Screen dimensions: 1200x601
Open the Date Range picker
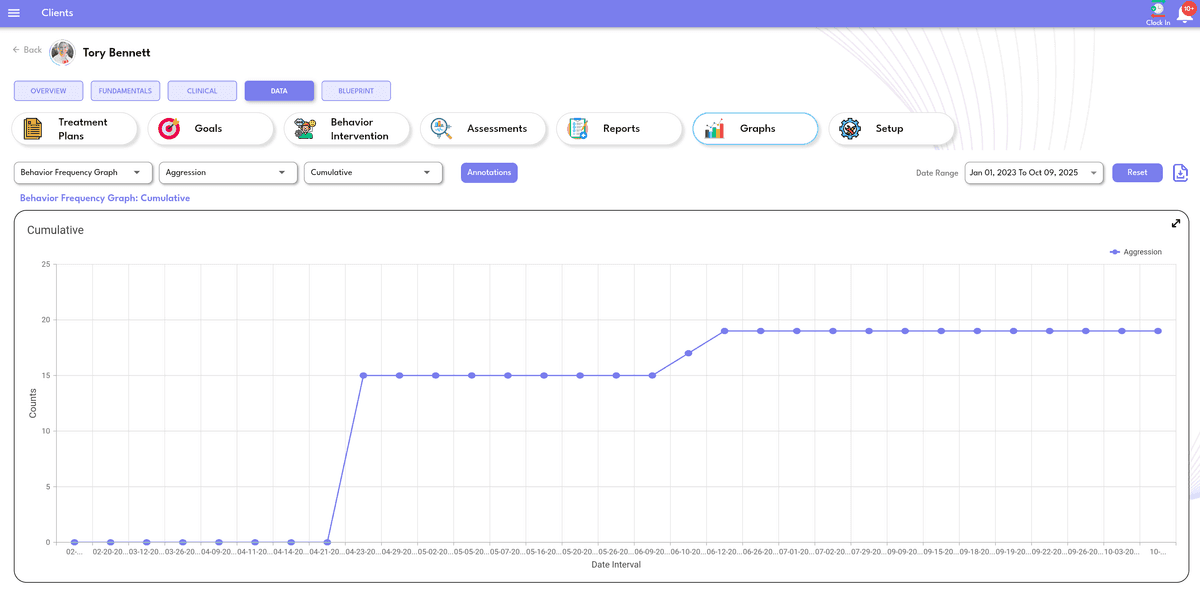coord(1033,173)
